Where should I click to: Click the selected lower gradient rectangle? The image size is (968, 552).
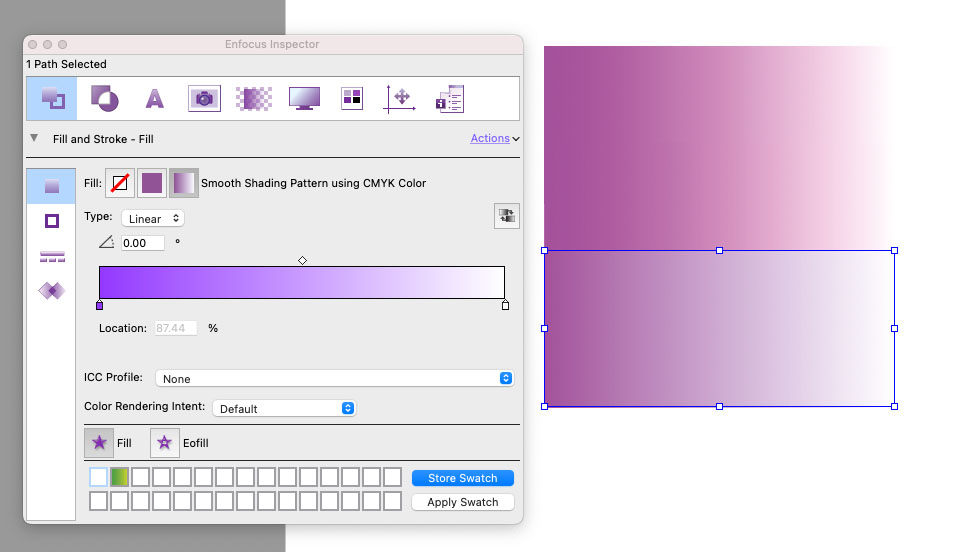(719, 328)
